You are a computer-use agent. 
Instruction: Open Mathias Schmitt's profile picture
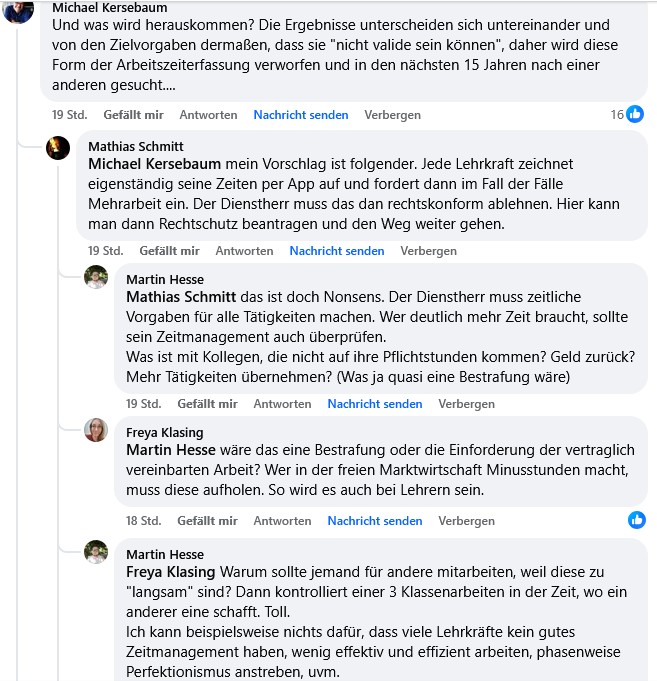(x=58, y=148)
